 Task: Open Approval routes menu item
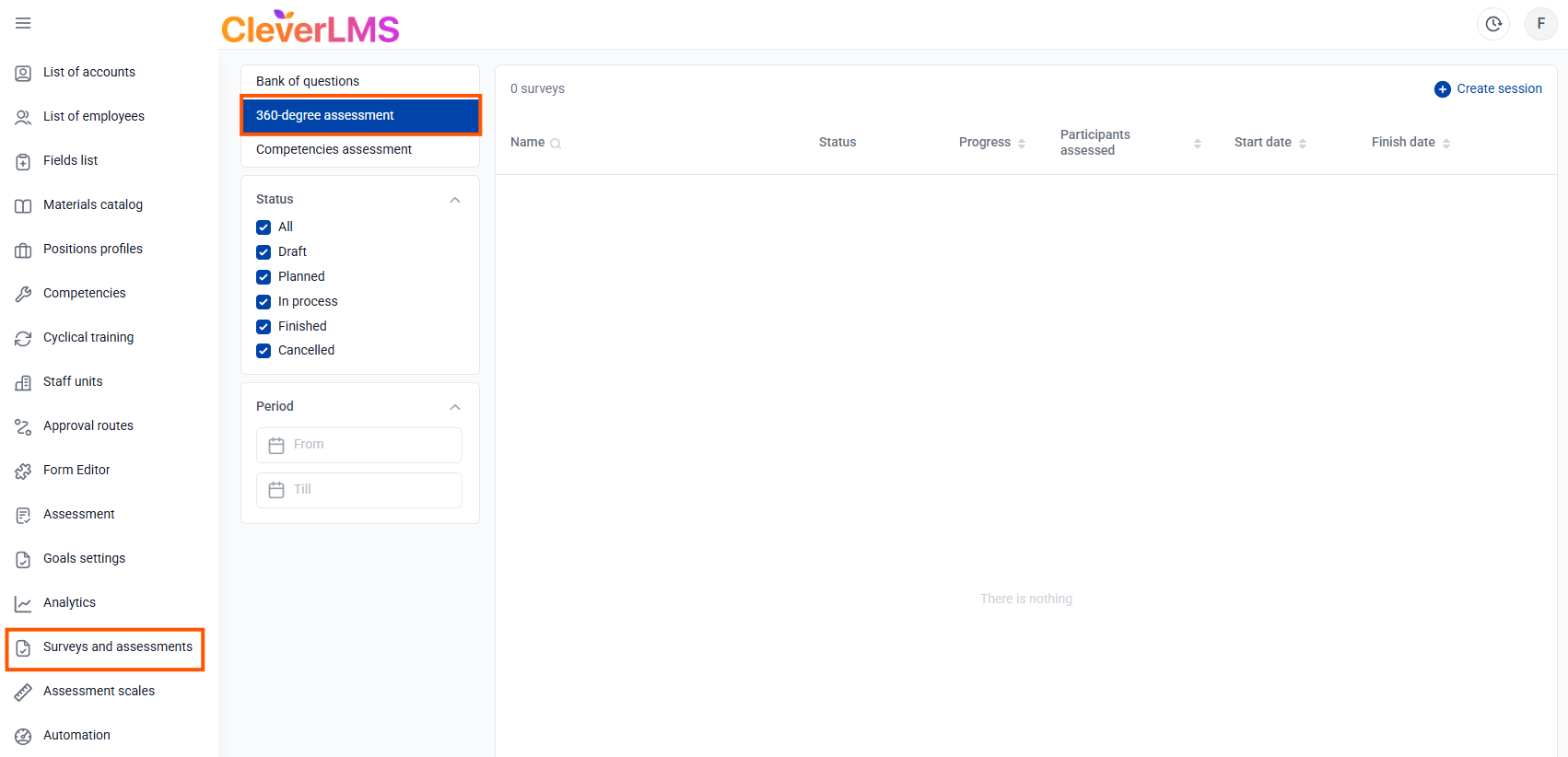coord(88,425)
